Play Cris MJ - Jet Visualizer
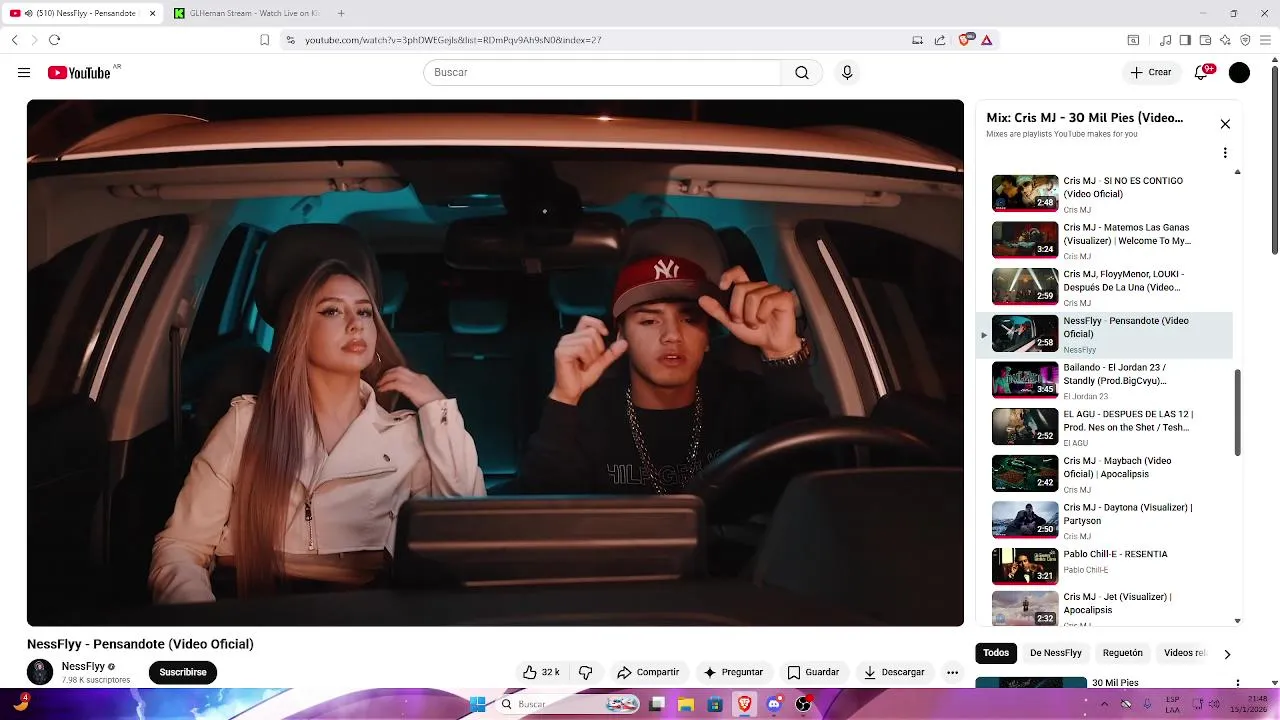 pyautogui.click(x=1104, y=608)
